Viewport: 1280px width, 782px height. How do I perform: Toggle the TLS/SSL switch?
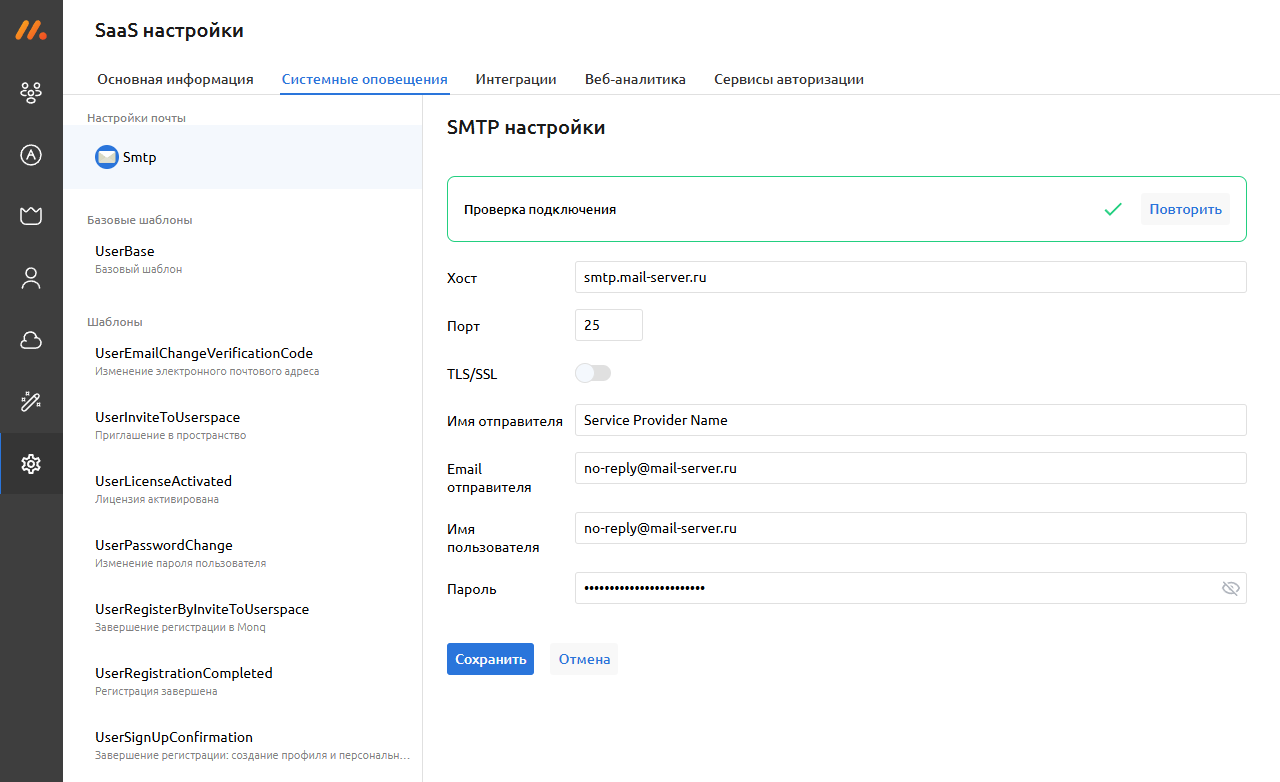point(593,373)
